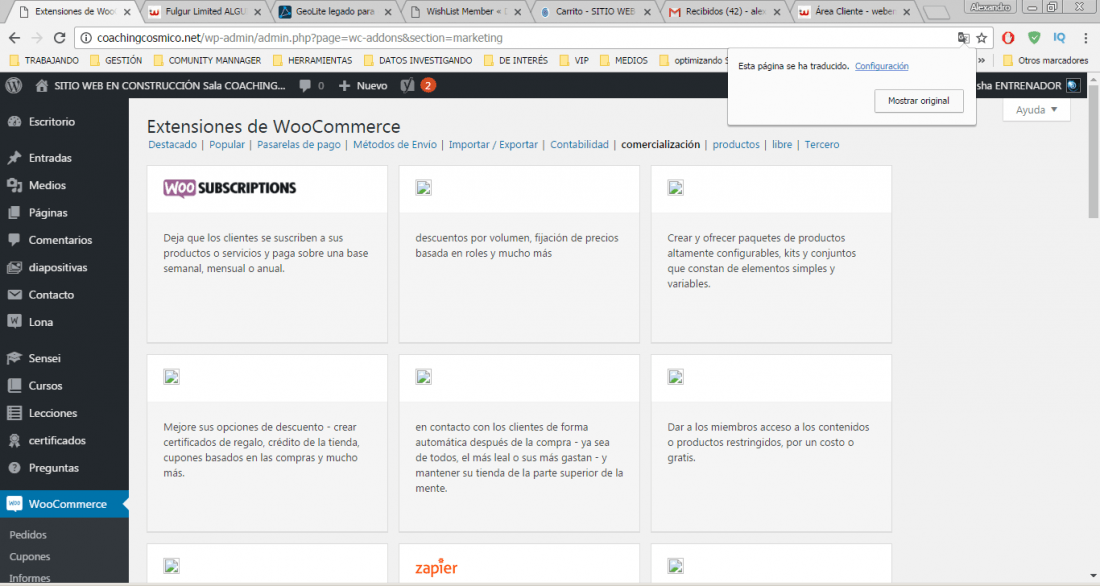Open Chrome's three-dot menu
Image resolution: width=1100 pixels, height=586 pixels.
[x=1085, y=38]
